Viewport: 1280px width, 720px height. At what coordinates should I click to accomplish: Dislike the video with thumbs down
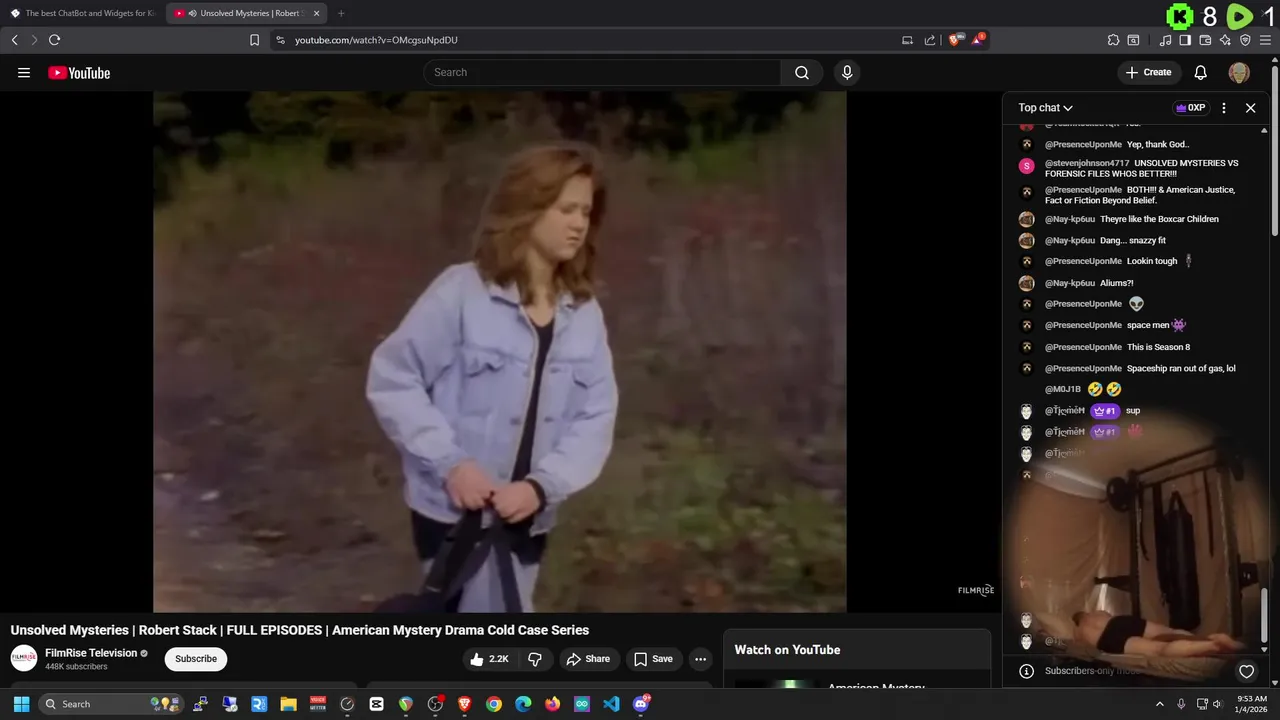point(535,659)
